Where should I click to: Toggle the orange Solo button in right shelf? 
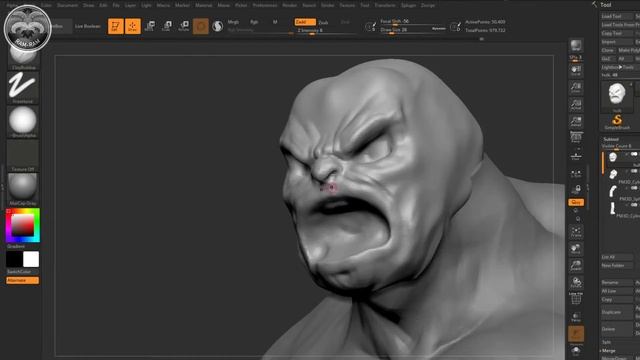[576, 334]
